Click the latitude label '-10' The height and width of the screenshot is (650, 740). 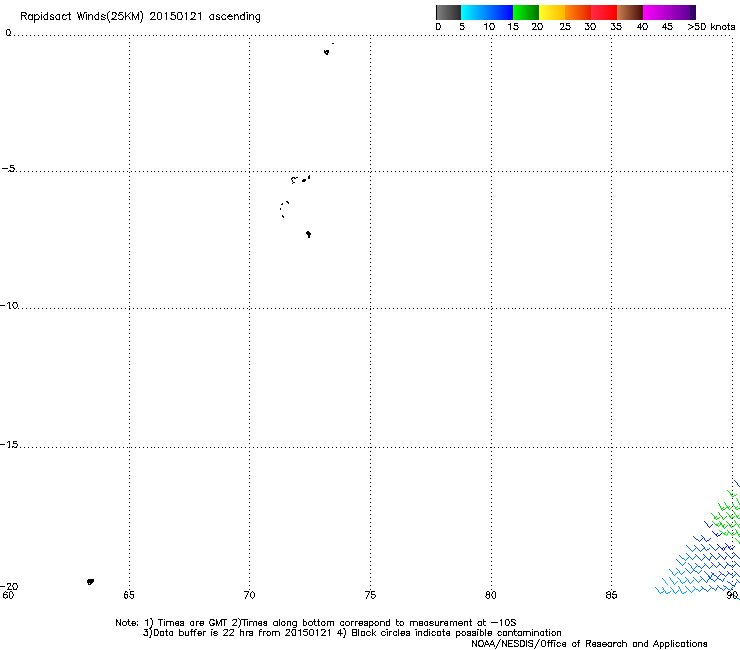[9, 305]
